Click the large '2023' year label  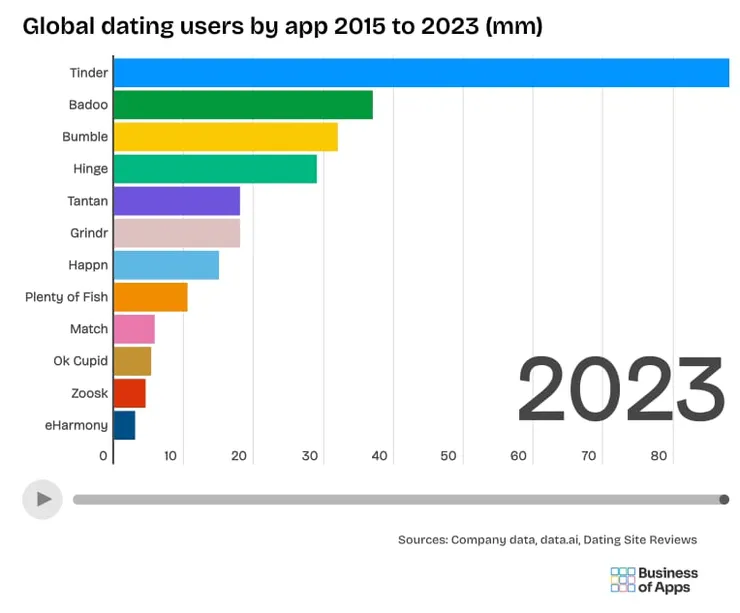(x=621, y=389)
